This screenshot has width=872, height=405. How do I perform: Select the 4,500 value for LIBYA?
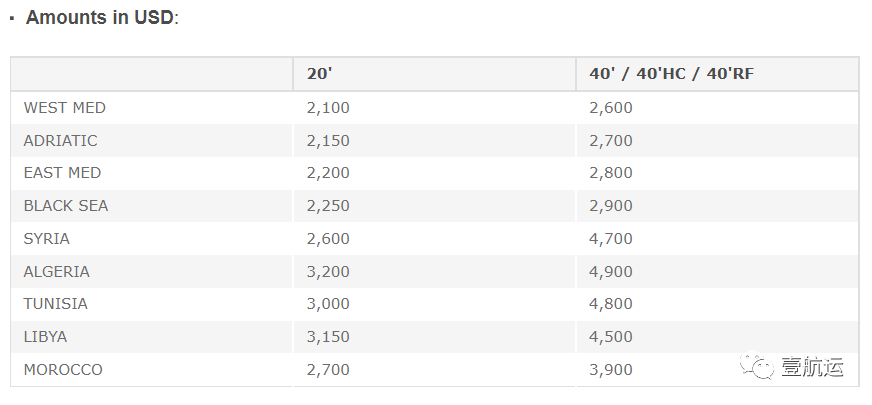click(611, 337)
